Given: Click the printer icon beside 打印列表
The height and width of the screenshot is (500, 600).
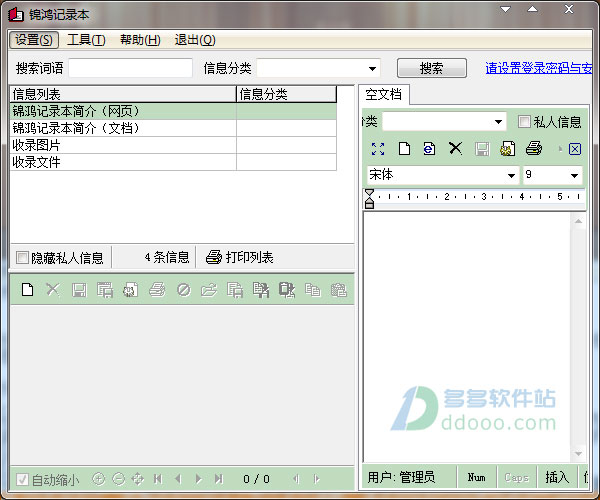Looking at the screenshot, I should coord(214,257).
